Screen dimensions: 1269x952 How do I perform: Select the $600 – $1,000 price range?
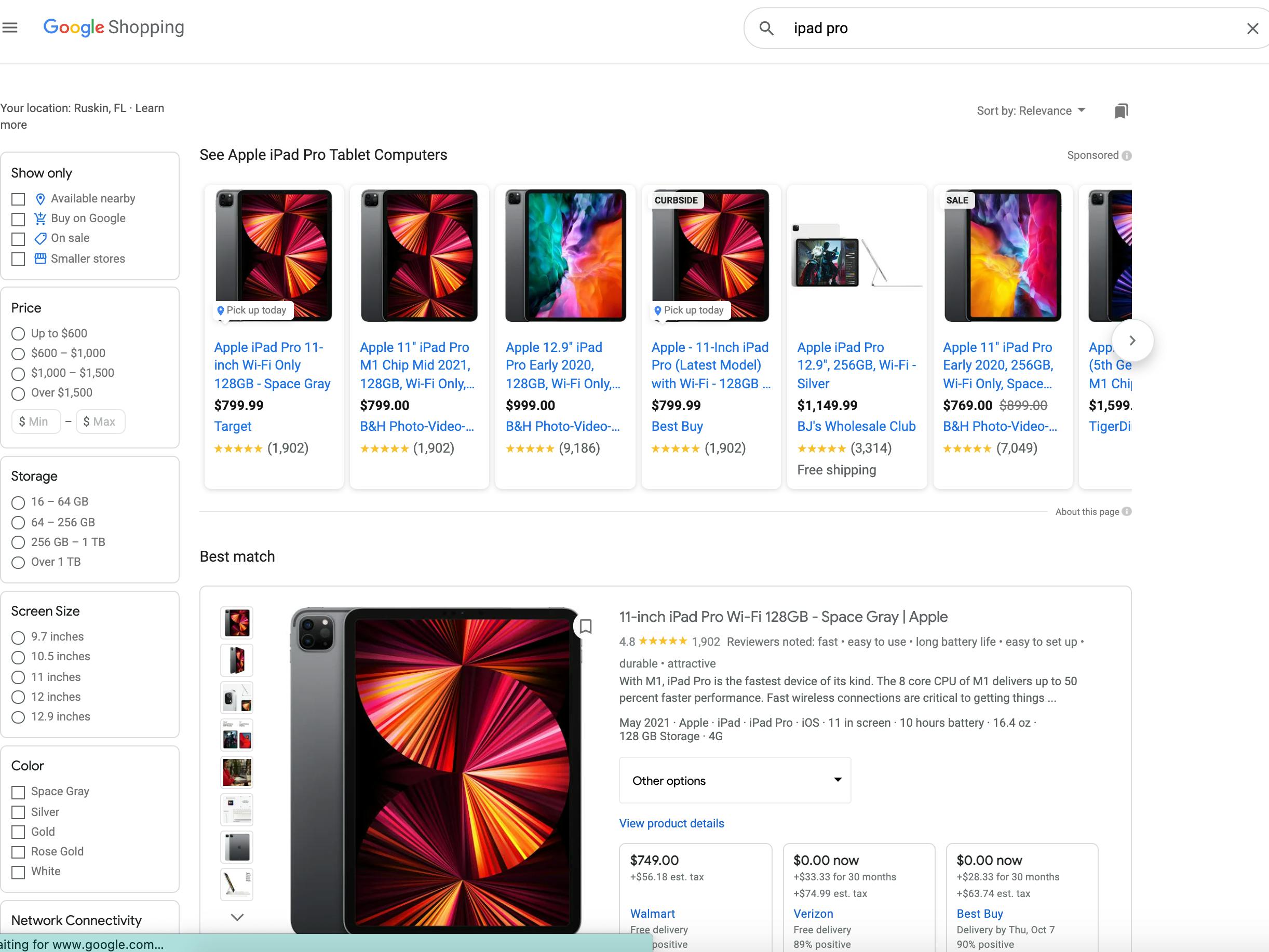coord(18,354)
